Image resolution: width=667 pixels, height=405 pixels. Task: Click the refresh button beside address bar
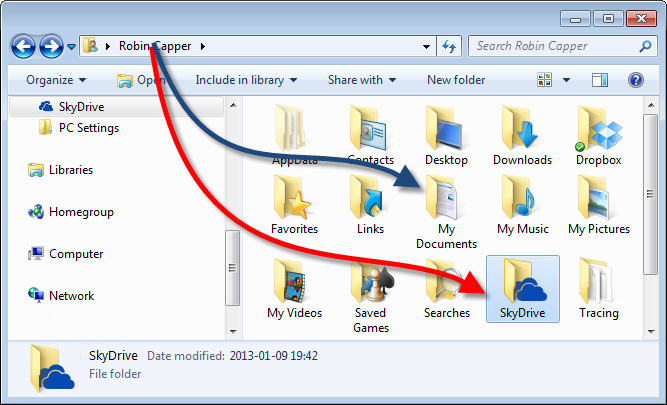450,46
